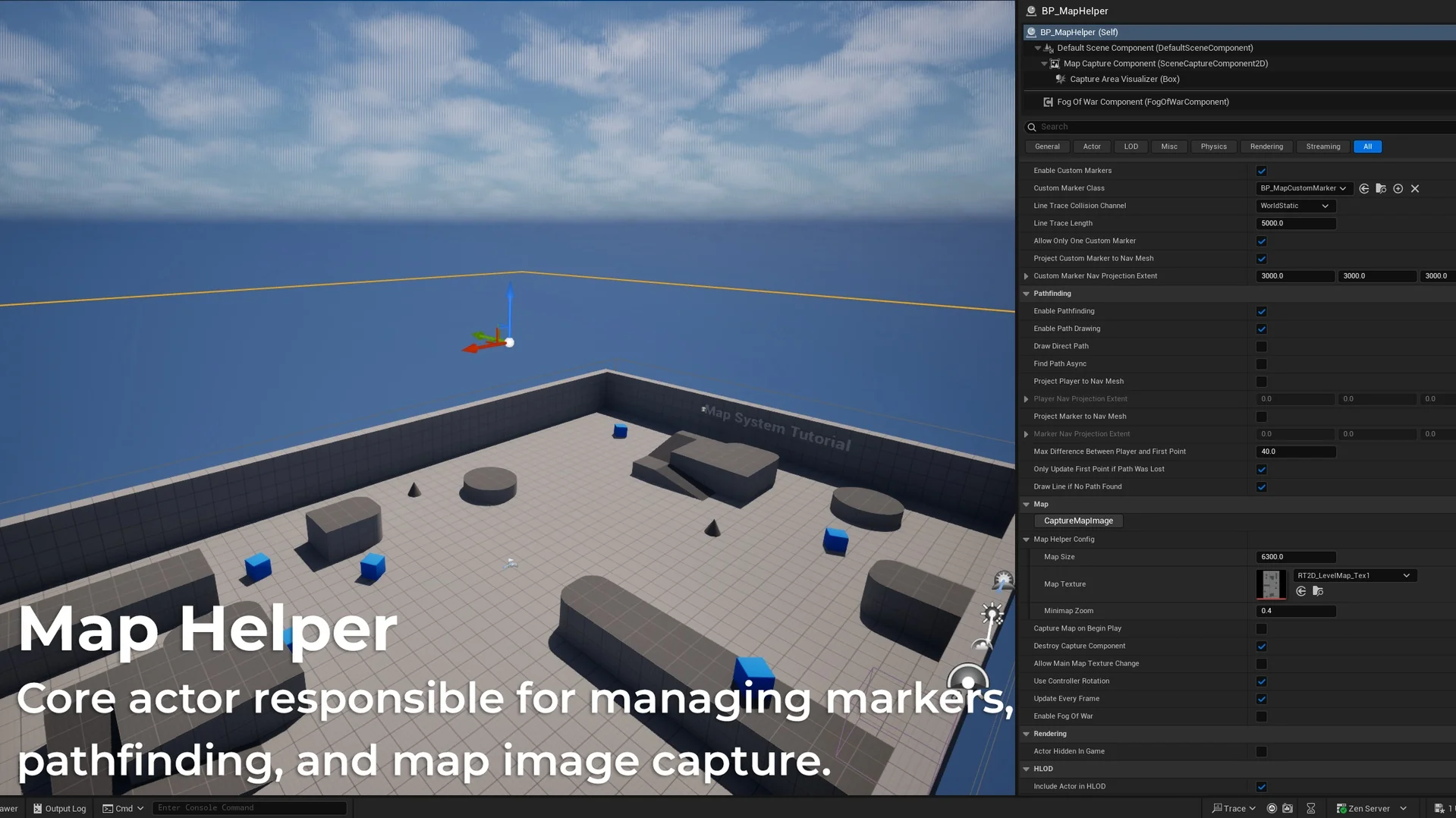Collapse the Pathfinding section

1026,293
